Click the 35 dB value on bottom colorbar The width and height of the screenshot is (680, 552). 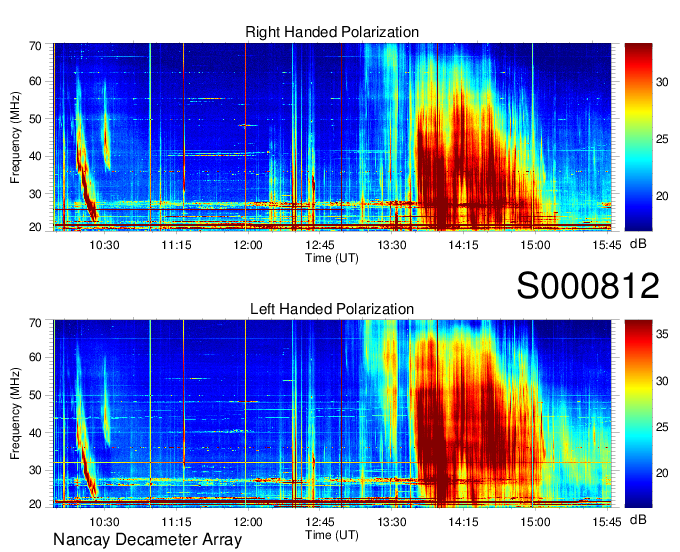(662, 334)
